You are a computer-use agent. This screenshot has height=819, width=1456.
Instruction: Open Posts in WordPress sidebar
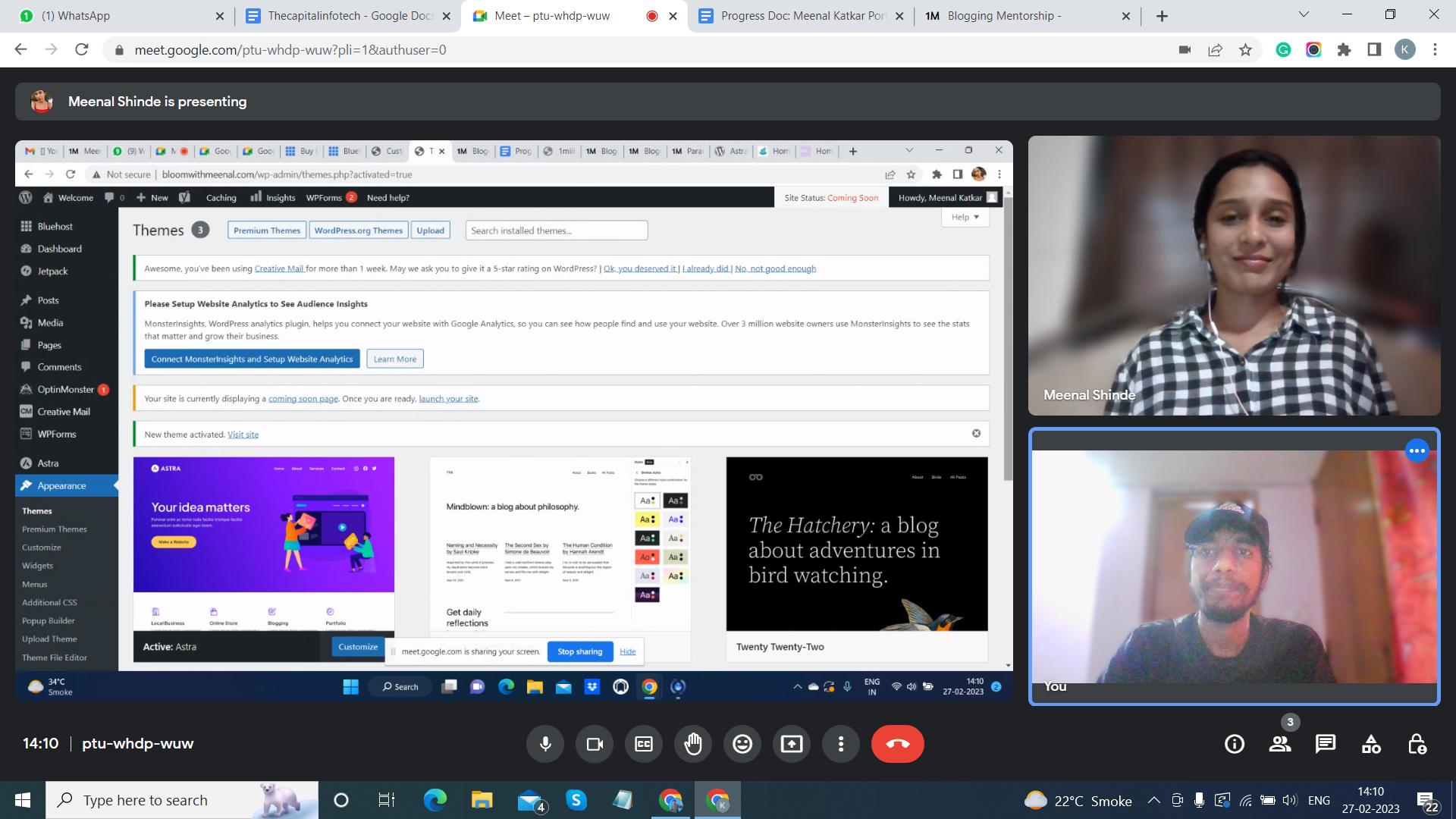click(48, 300)
